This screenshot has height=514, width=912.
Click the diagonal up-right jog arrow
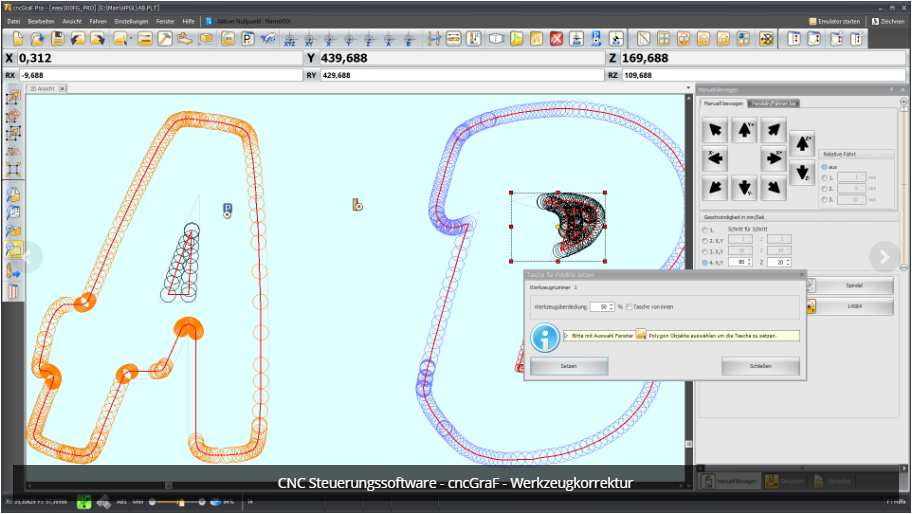[773, 130]
